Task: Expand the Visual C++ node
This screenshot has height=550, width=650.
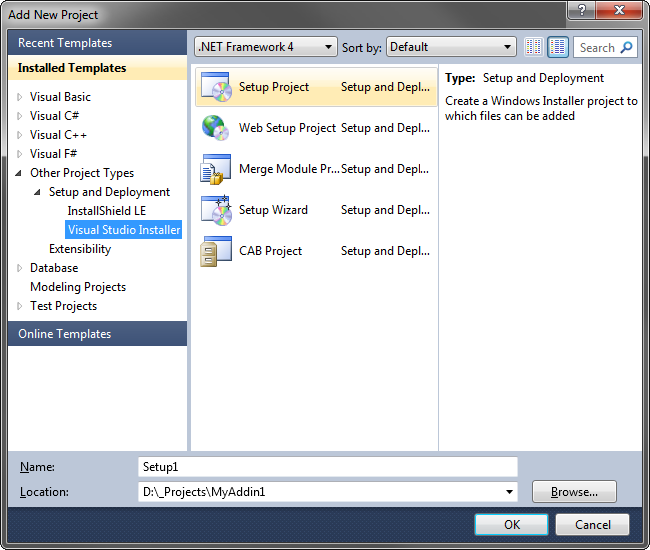Action: pyautogui.click(x=19, y=135)
